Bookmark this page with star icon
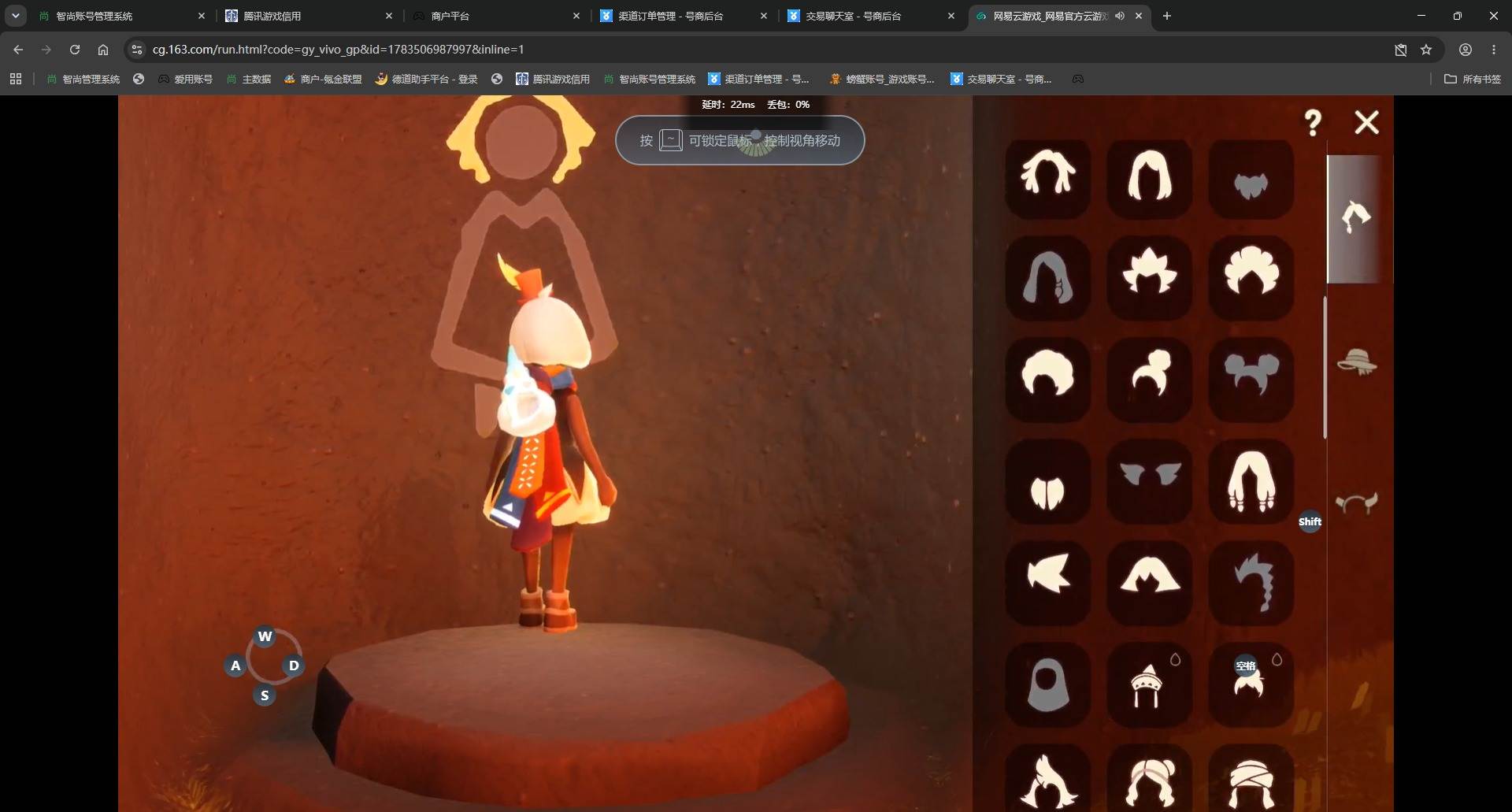This screenshot has height=812, width=1512. point(1426,50)
